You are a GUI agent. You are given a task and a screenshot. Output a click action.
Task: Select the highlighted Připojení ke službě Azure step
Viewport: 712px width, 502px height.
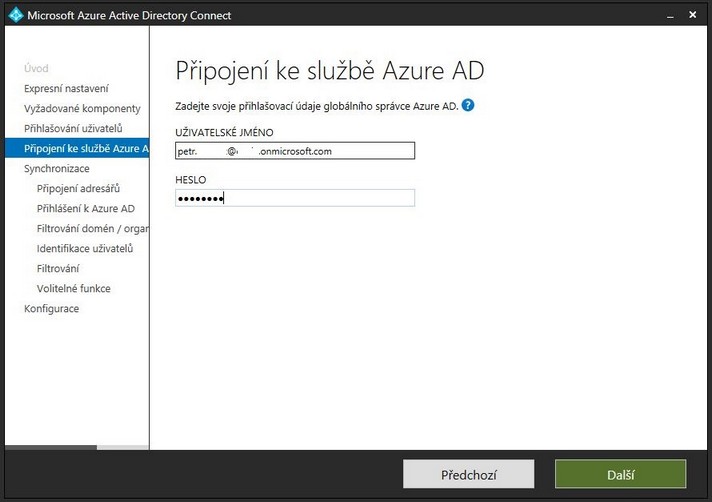77,148
